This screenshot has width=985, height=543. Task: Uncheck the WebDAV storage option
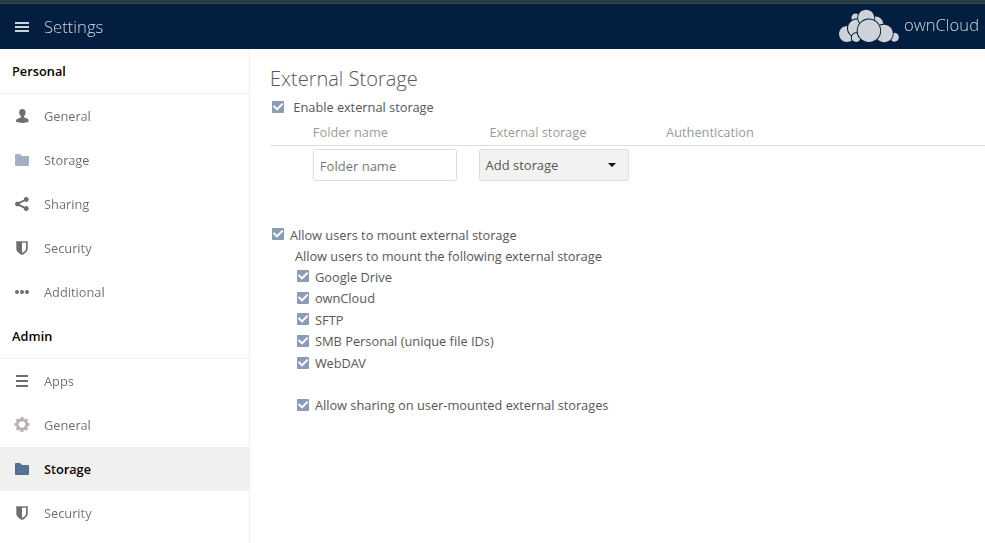[x=303, y=363]
